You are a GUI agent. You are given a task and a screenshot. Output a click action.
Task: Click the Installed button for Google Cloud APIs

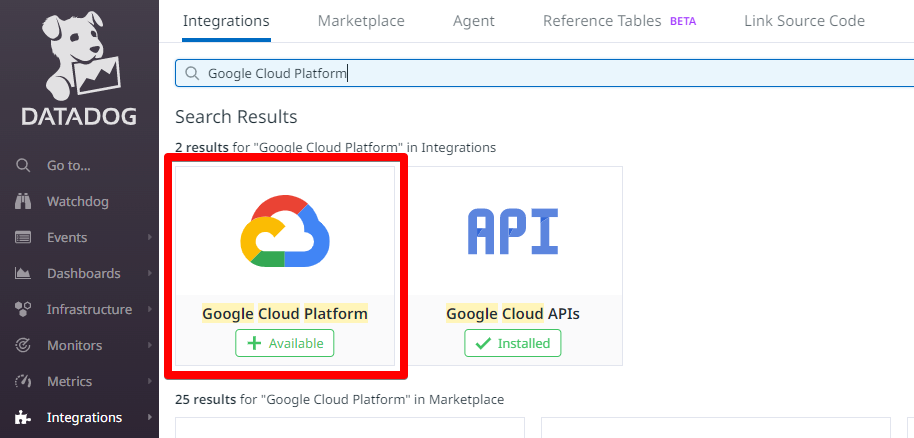click(x=513, y=343)
